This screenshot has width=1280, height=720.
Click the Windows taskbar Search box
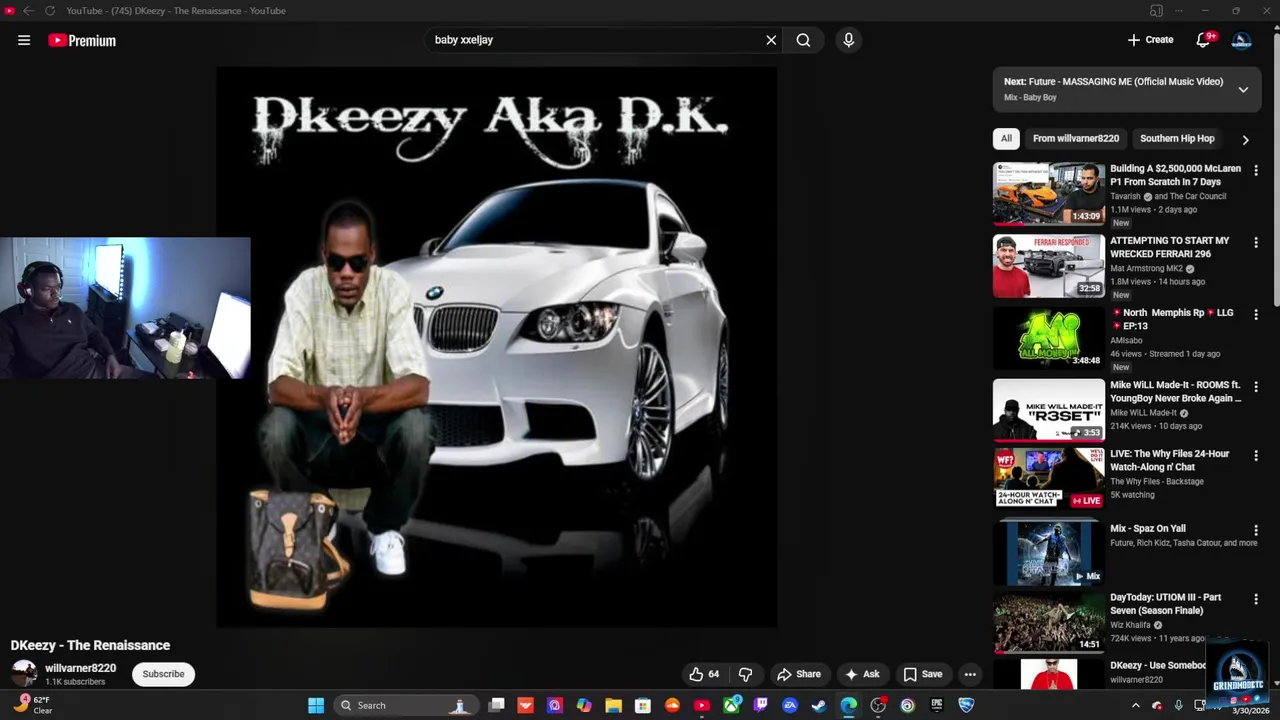[405, 705]
